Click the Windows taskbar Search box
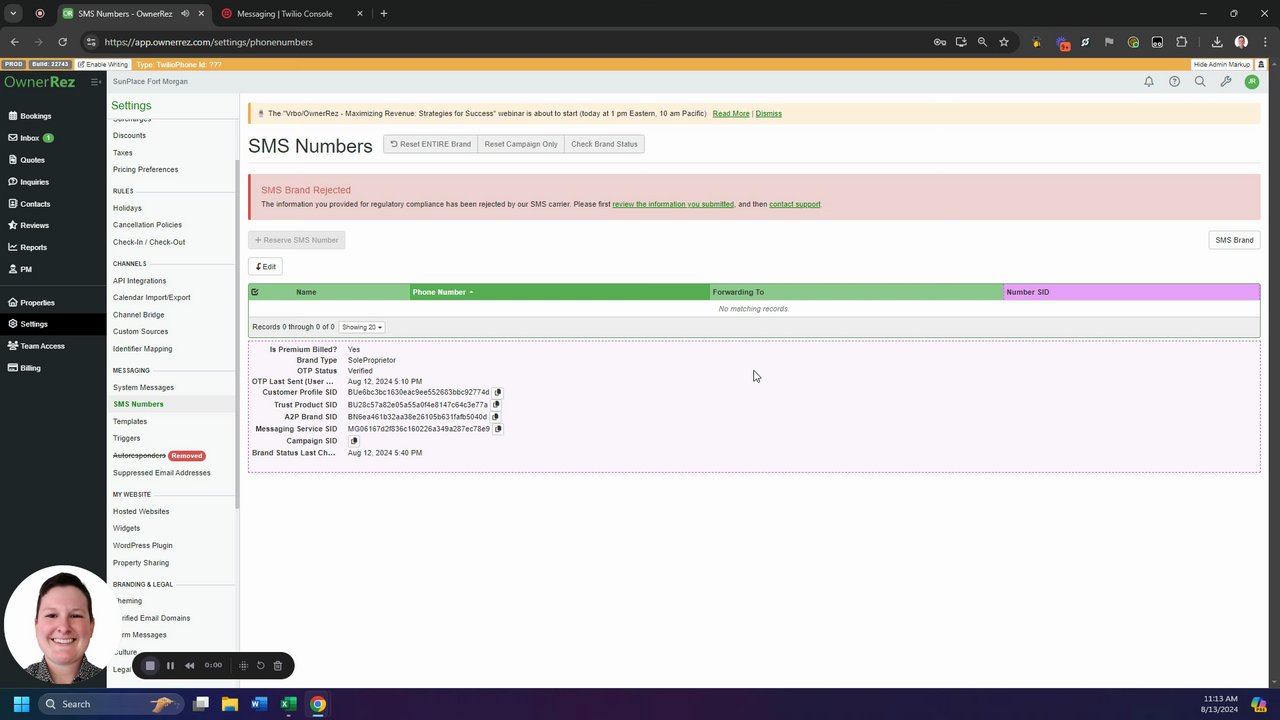The image size is (1280, 720). point(110,704)
